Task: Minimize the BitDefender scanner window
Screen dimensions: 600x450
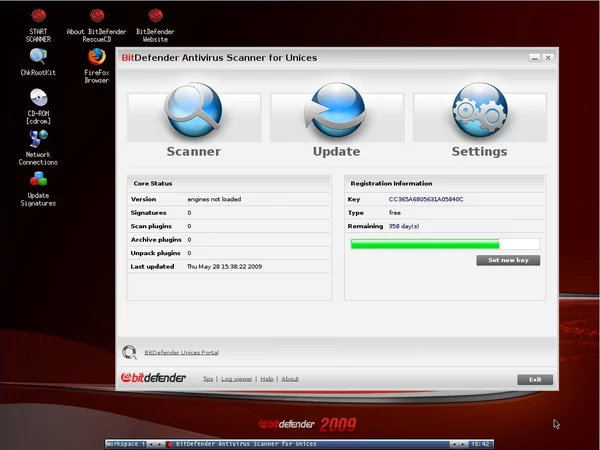Action: point(535,58)
